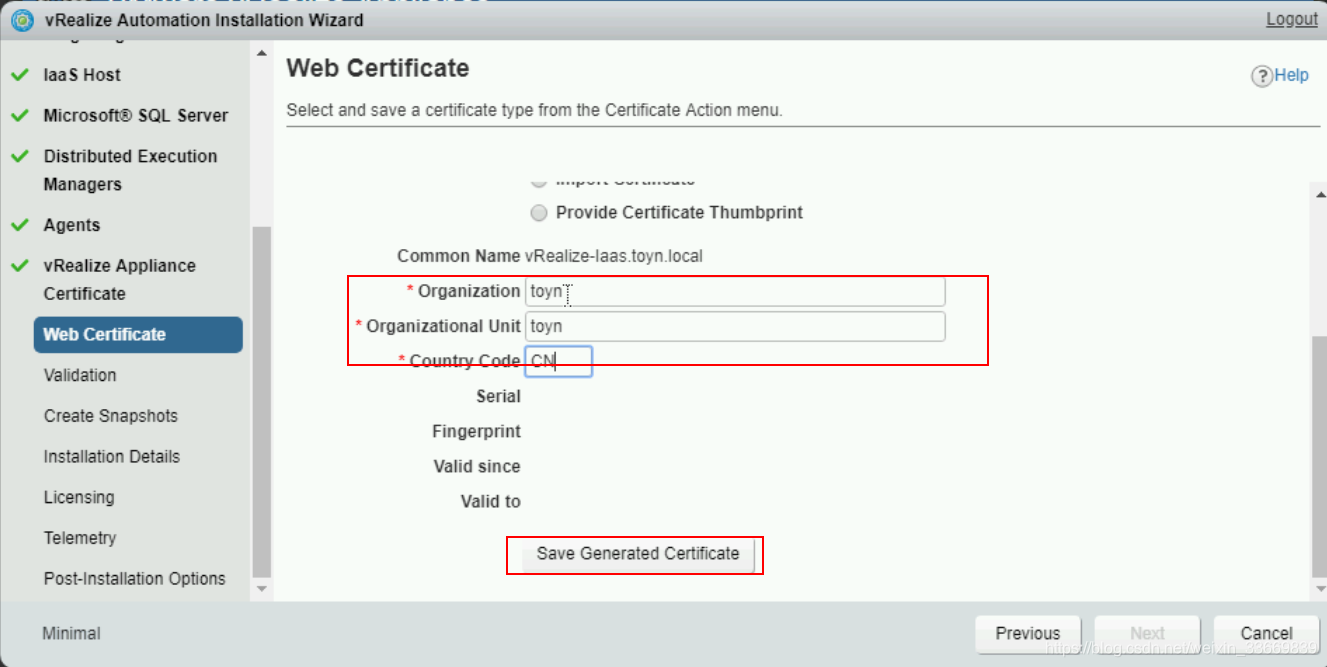
Task: Click the vRealize Appliance Certificate checkmark
Action: (x=19, y=266)
